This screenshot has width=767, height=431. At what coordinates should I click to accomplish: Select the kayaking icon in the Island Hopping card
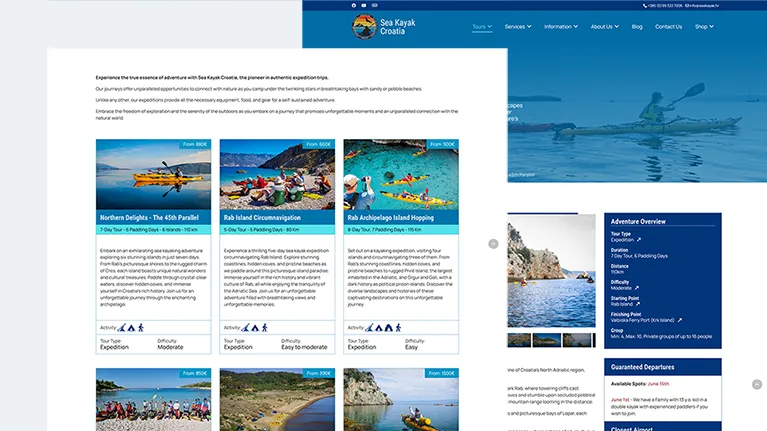tap(369, 328)
